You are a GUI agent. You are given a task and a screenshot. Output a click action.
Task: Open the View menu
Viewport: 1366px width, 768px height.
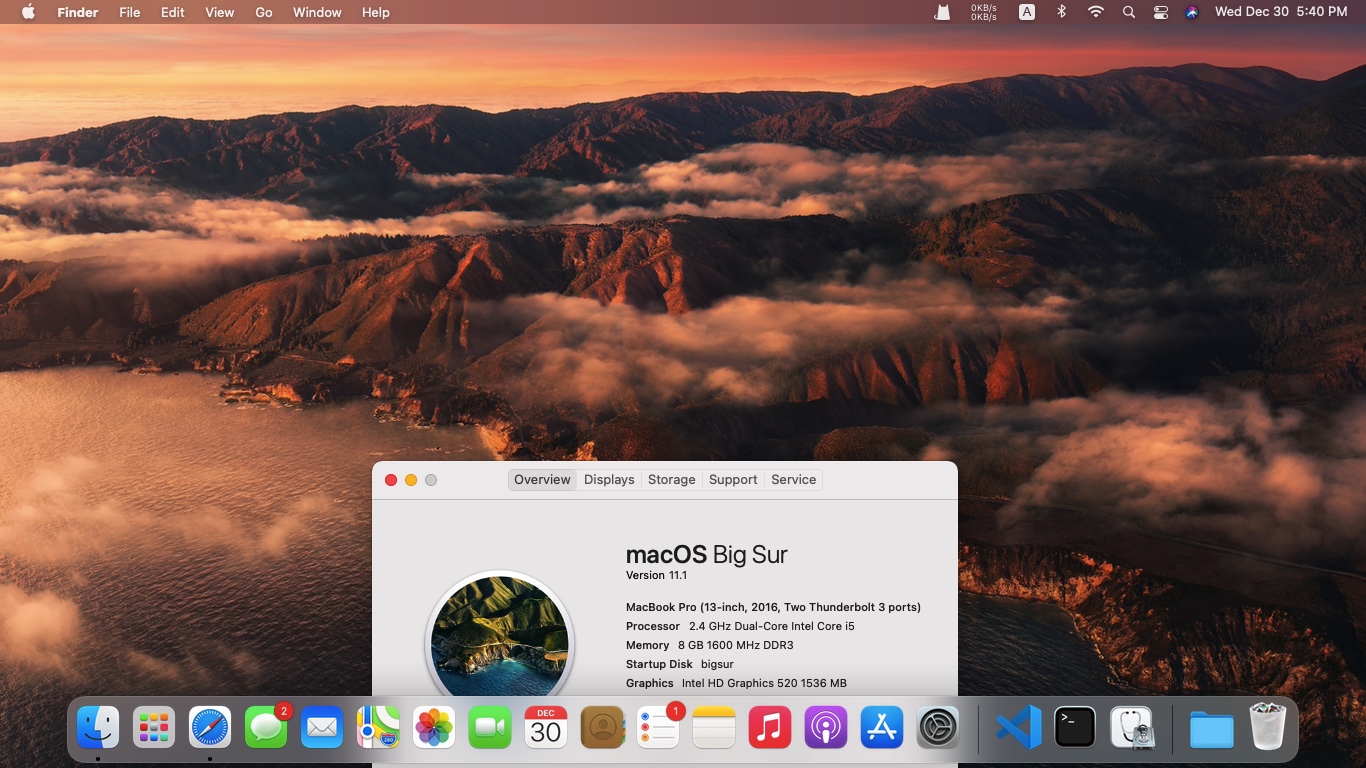(x=220, y=12)
